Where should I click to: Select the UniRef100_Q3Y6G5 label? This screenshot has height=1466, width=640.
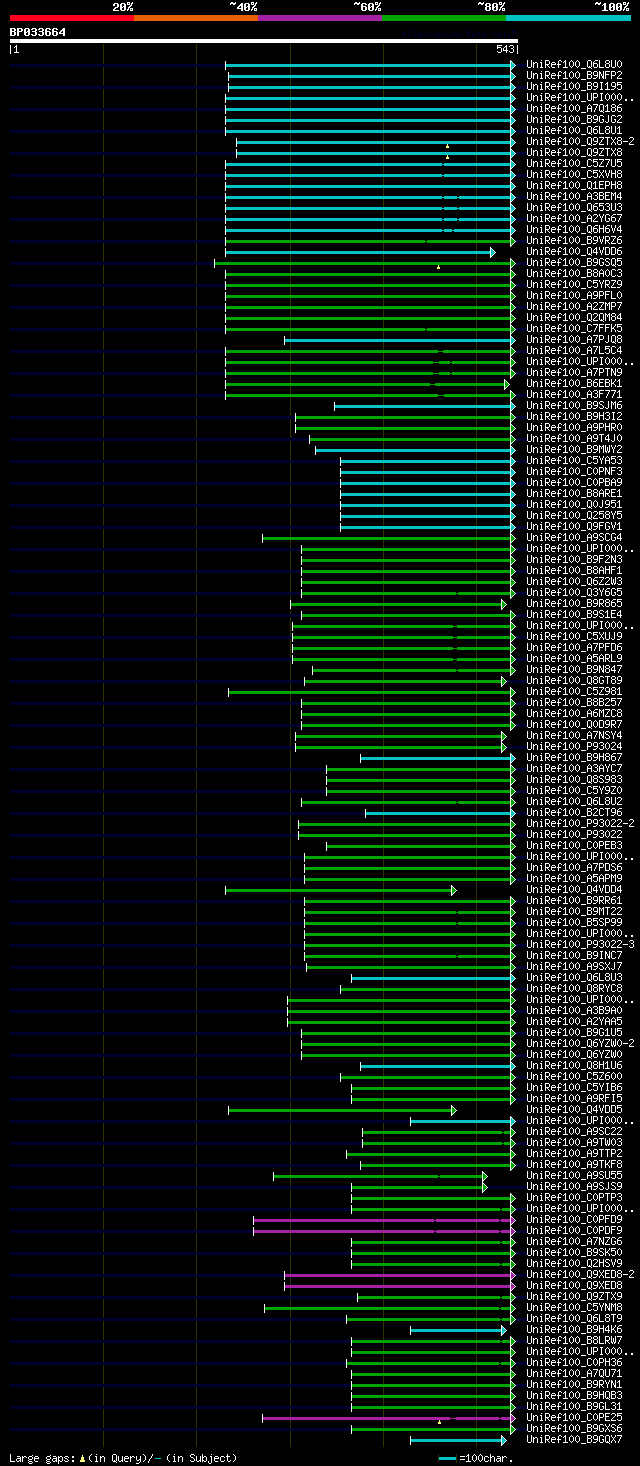pyautogui.click(x=574, y=593)
